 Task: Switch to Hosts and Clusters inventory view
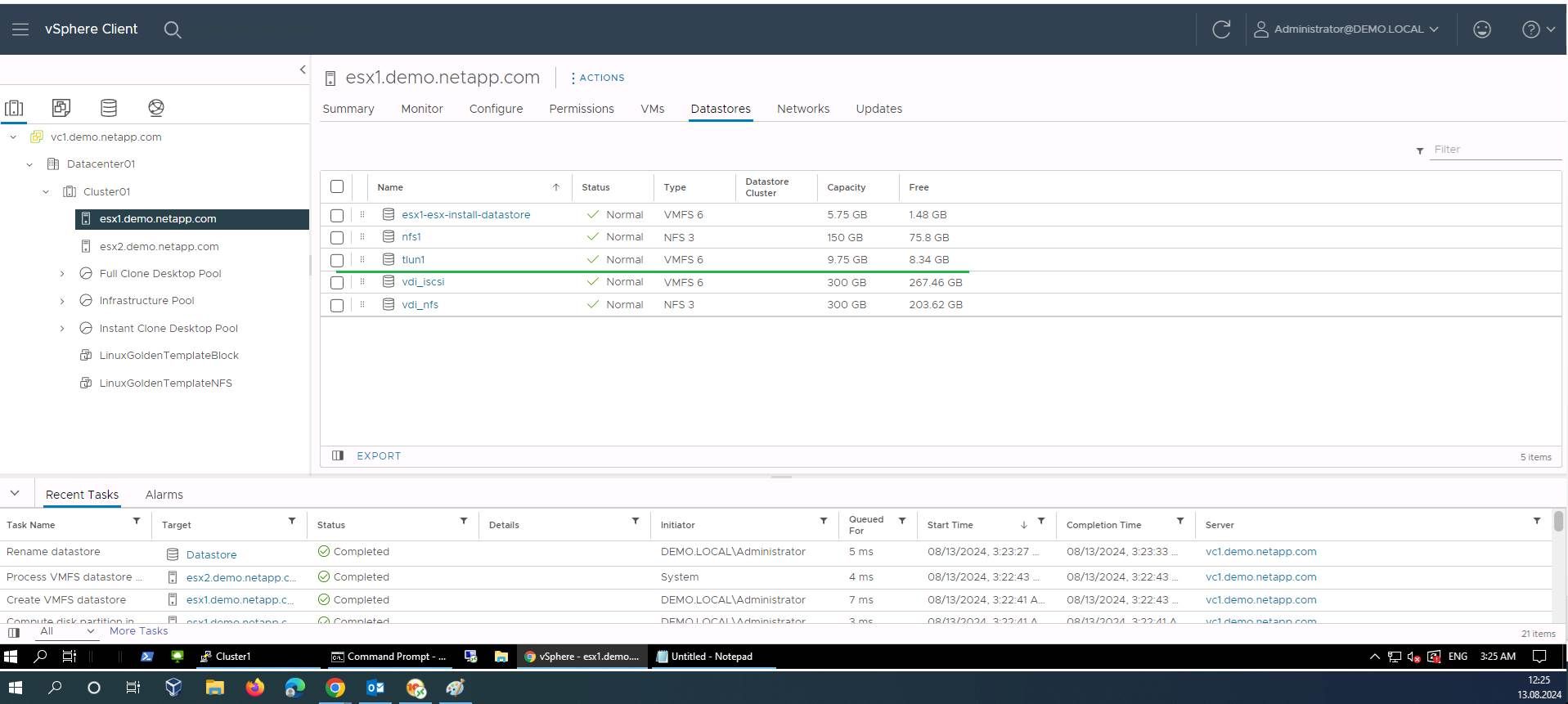[14, 108]
